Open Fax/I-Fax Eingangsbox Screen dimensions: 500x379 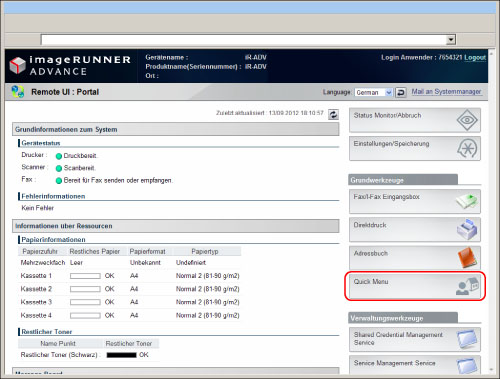tap(415, 201)
